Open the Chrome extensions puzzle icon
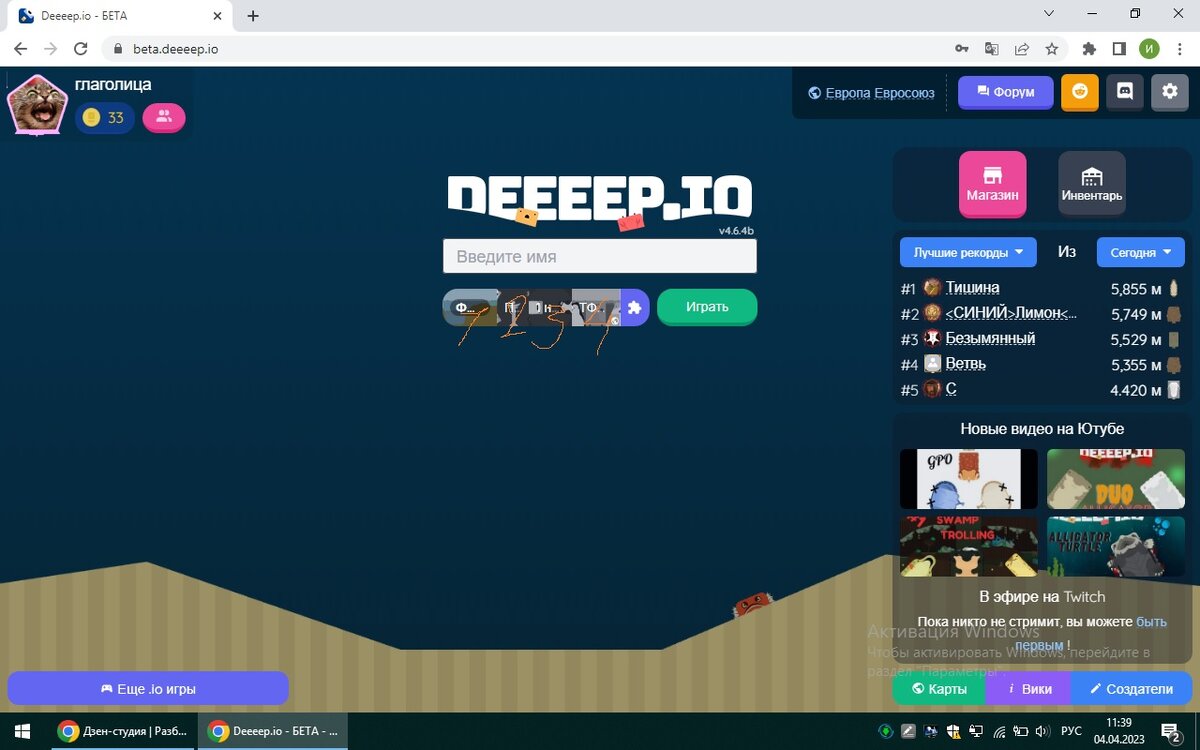 click(1090, 48)
